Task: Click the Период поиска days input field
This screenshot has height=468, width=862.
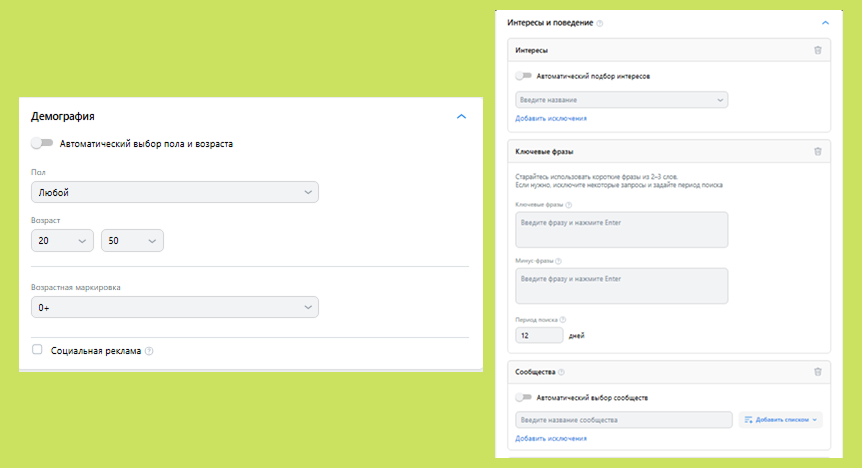Action: point(535,336)
